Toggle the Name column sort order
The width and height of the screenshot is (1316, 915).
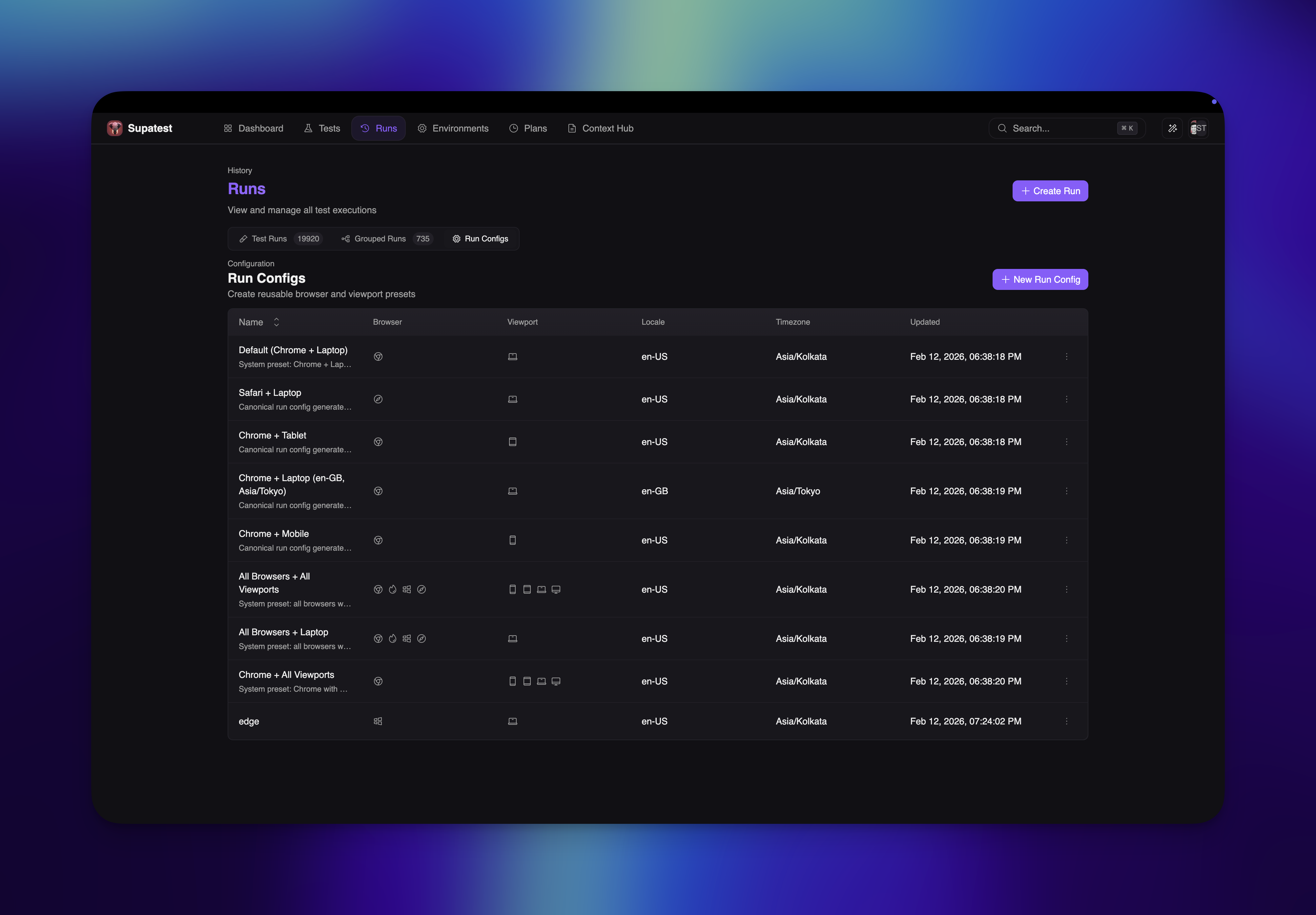click(276, 322)
